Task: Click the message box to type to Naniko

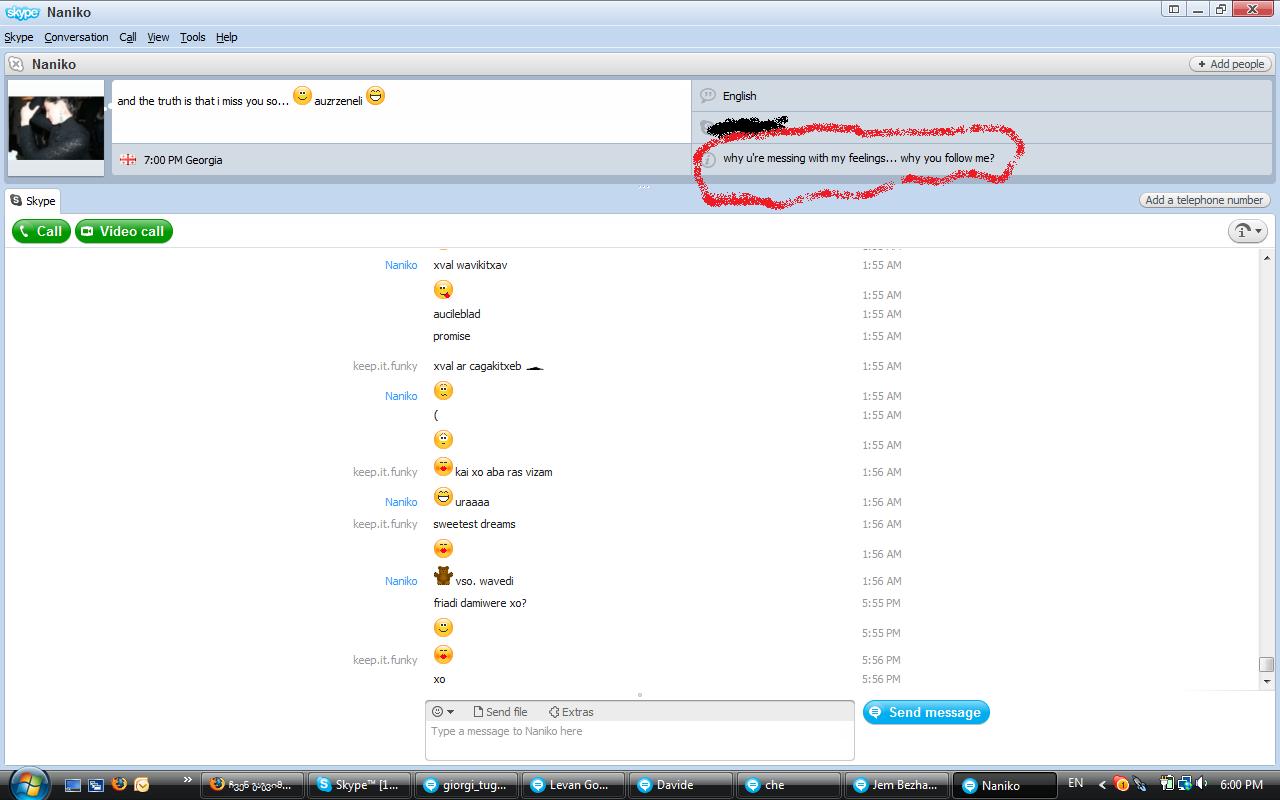Action: point(640,741)
